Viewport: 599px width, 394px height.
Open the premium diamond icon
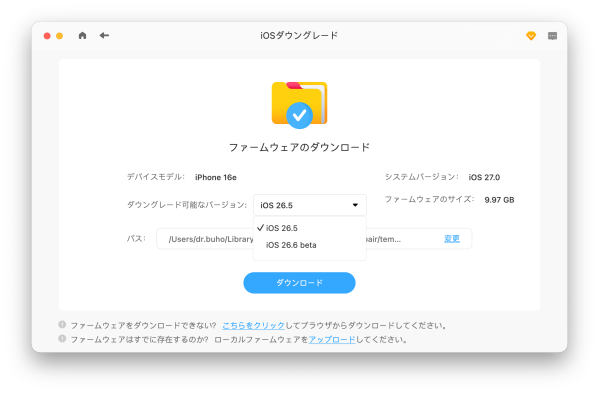tap(531, 36)
